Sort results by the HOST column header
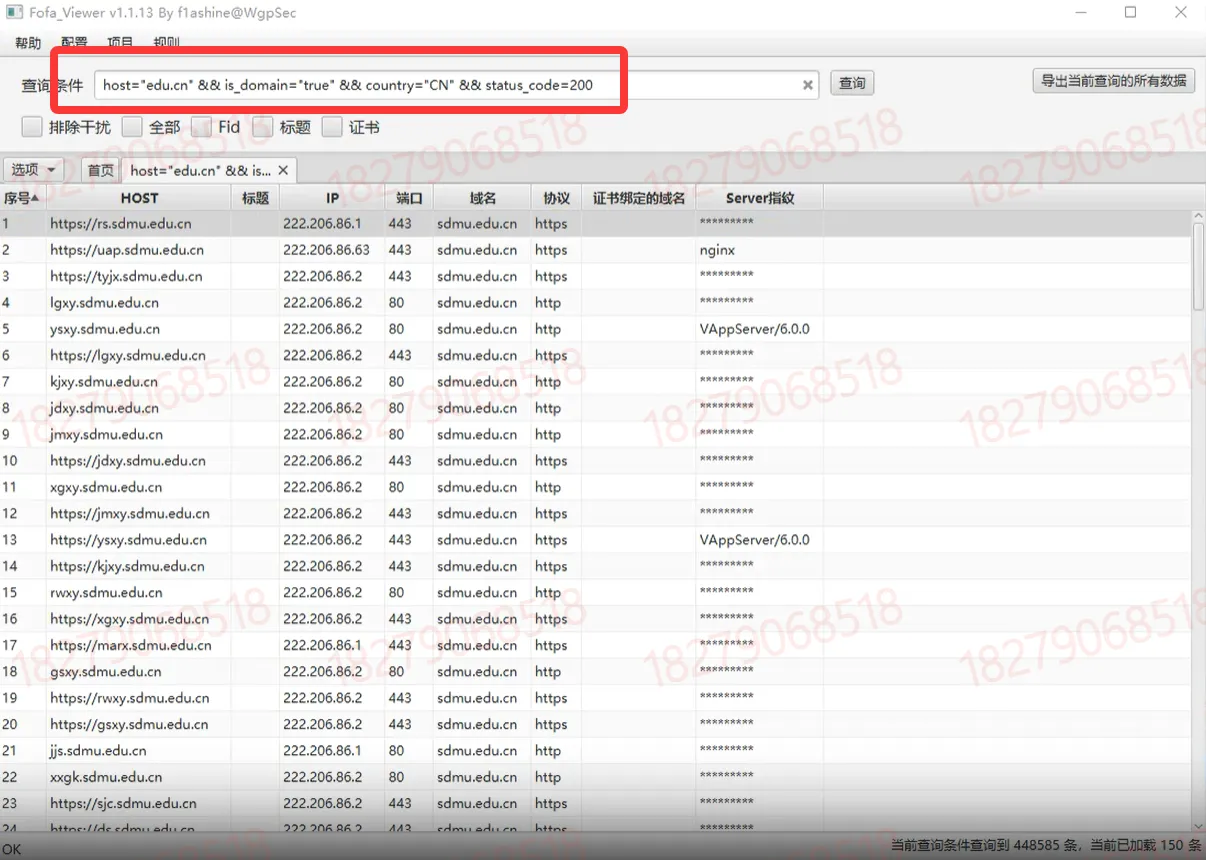 [139, 198]
